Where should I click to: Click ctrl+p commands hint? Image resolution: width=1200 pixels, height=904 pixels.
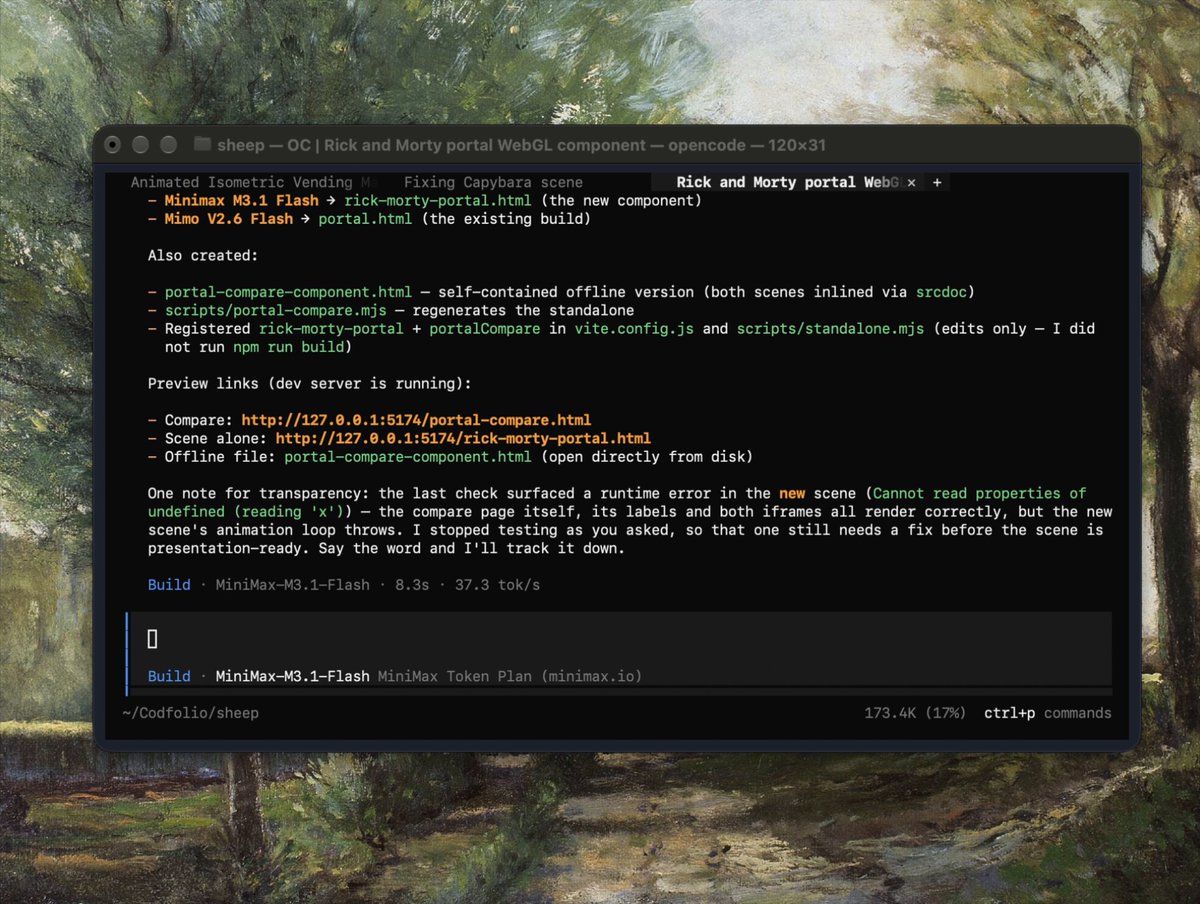click(x=1047, y=713)
